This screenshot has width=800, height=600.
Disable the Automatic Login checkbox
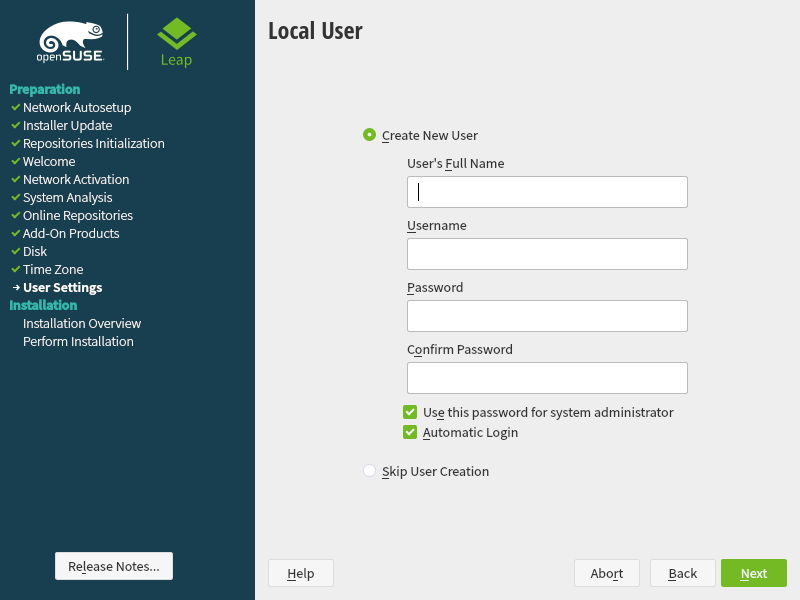pos(410,433)
